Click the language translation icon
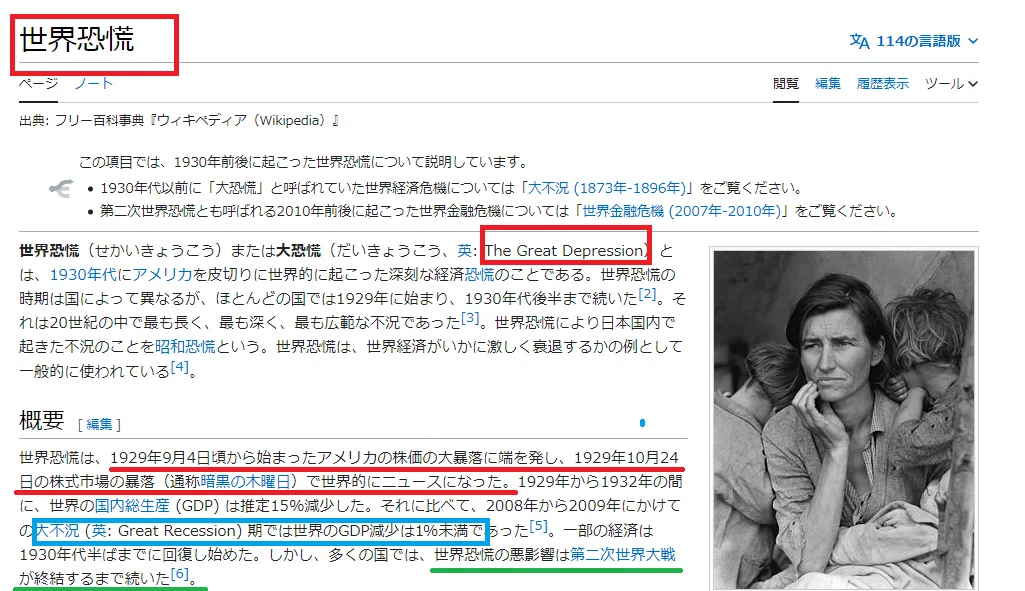The height and width of the screenshot is (591, 1025). tap(859, 41)
